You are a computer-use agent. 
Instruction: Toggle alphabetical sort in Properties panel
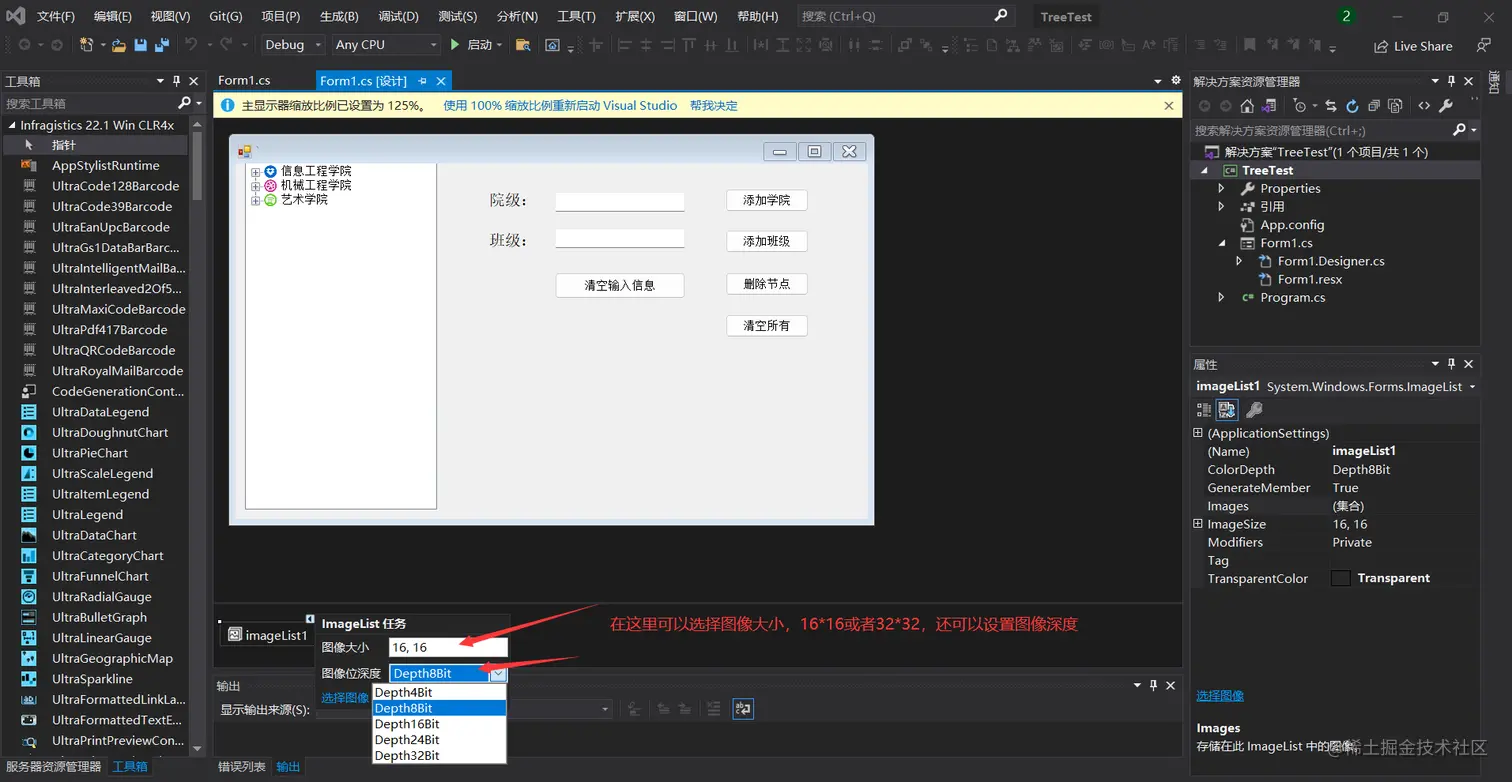click(x=1227, y=410)
